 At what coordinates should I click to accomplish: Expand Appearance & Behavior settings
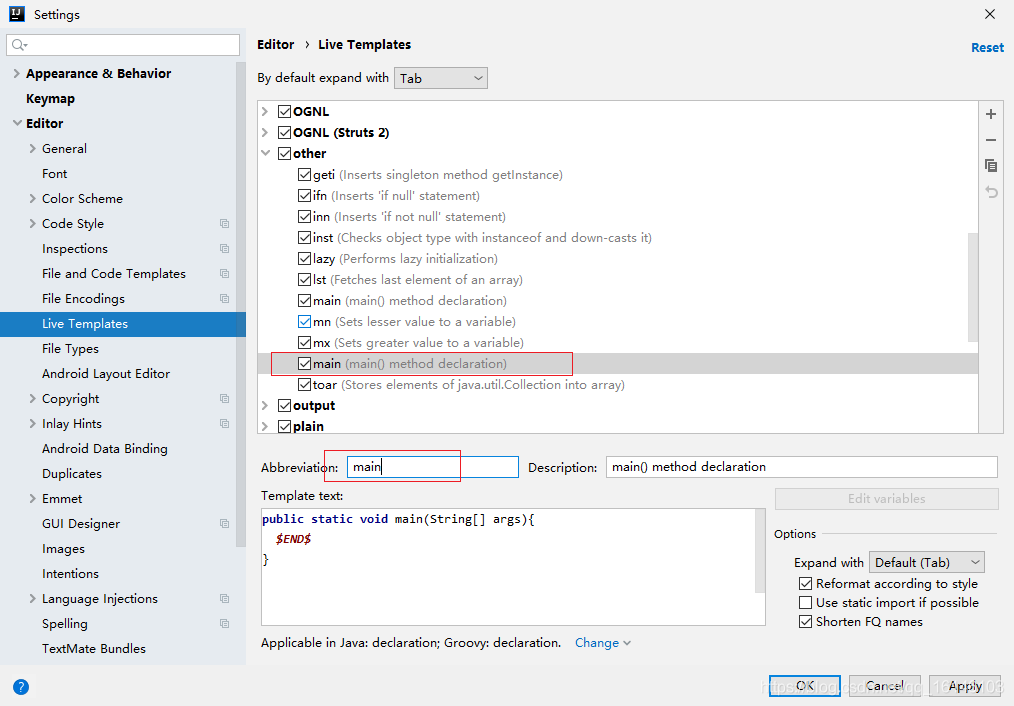[x=17, y=74]
